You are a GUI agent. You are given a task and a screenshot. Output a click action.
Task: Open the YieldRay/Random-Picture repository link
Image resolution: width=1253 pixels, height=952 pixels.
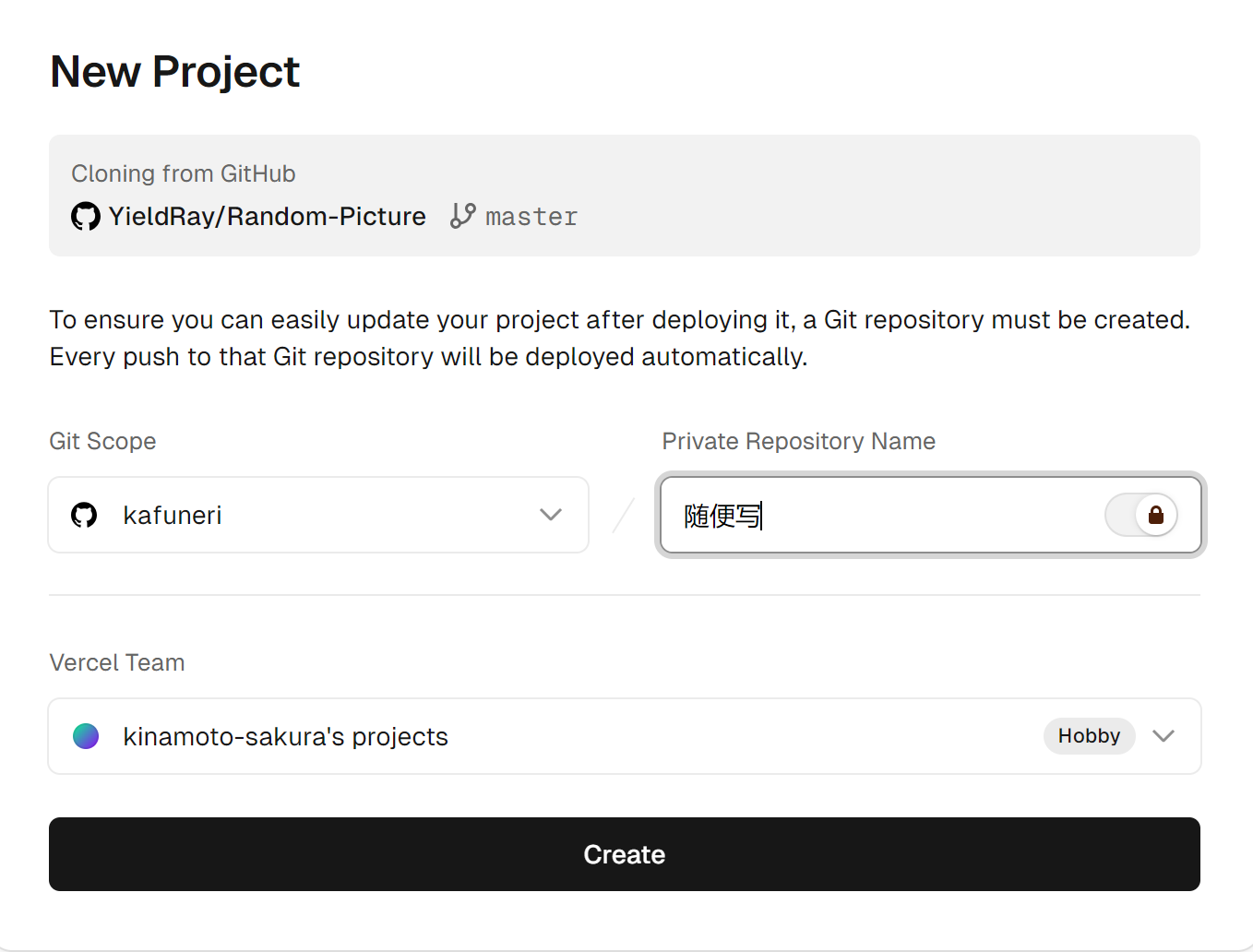tap(267, 217)
